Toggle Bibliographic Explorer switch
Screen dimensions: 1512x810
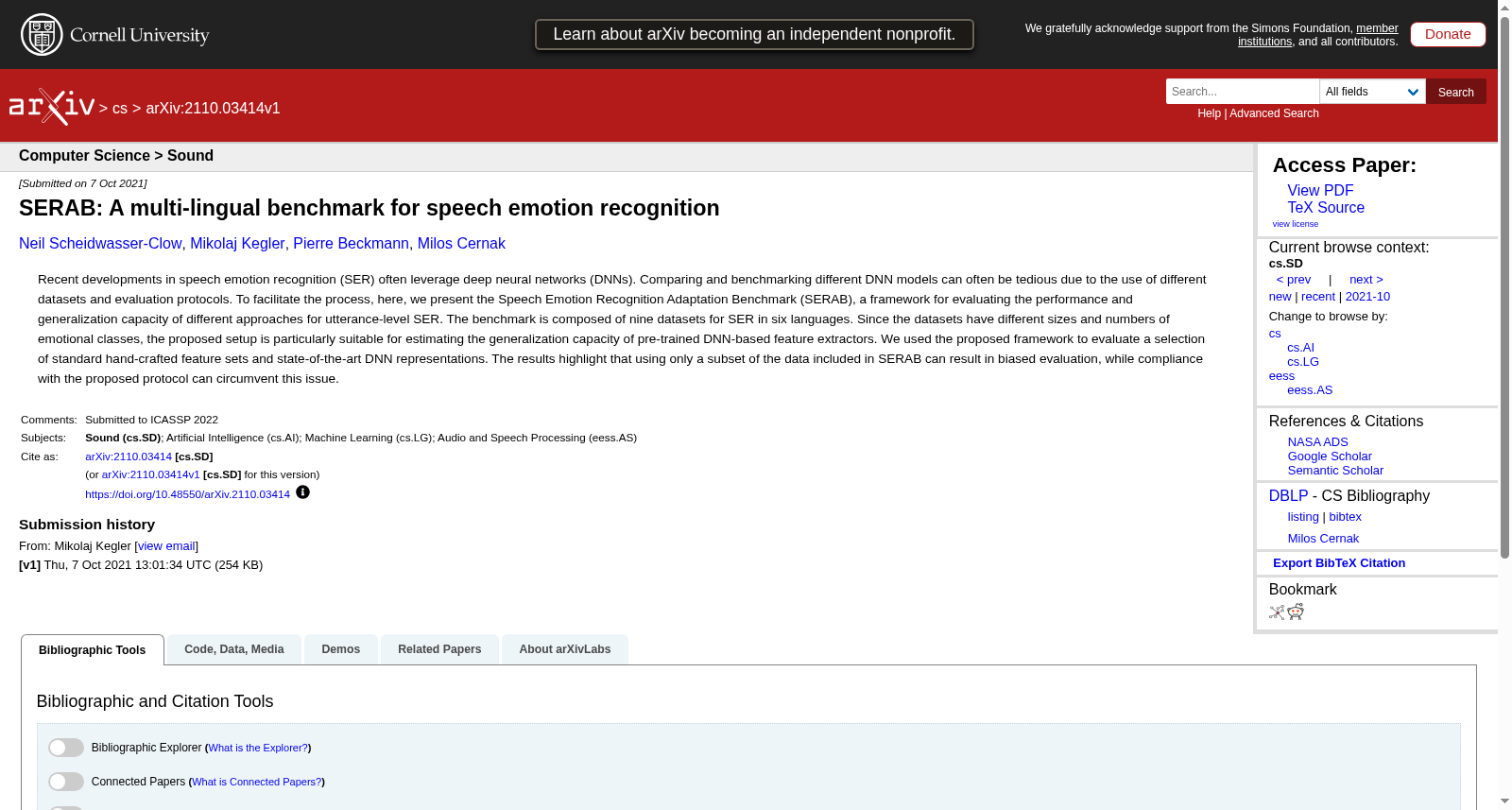(66, 748)
